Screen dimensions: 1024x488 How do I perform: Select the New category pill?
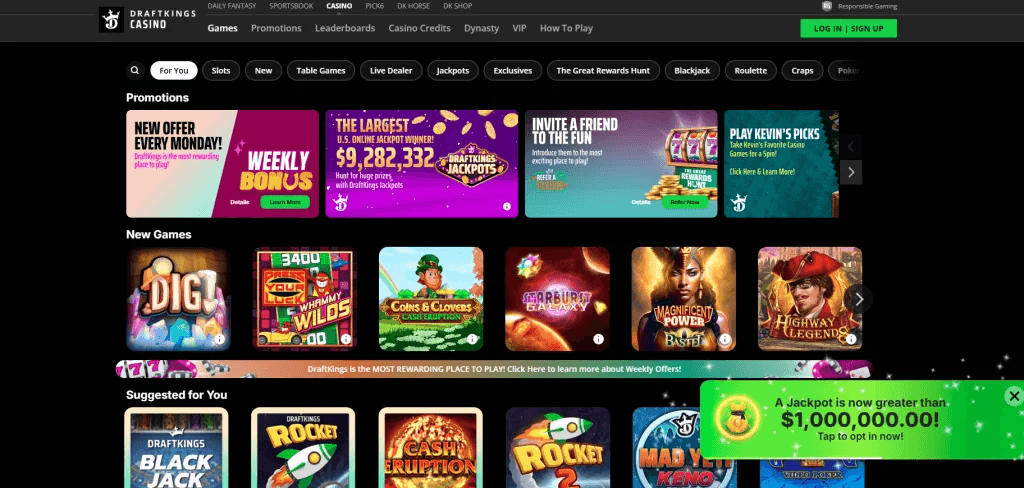click(263, 71)
